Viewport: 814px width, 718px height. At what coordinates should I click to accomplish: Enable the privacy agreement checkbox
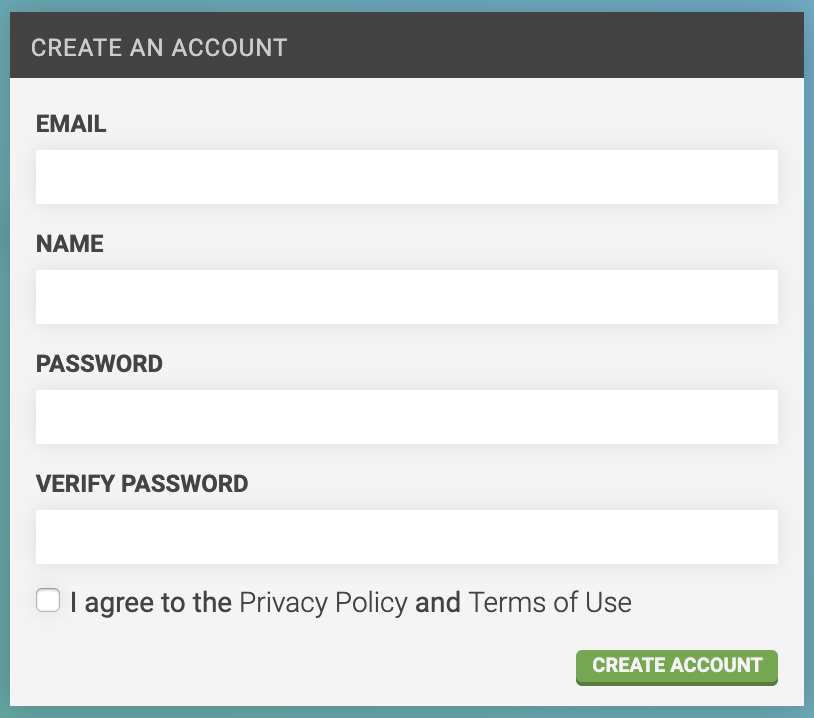point(46,600)
